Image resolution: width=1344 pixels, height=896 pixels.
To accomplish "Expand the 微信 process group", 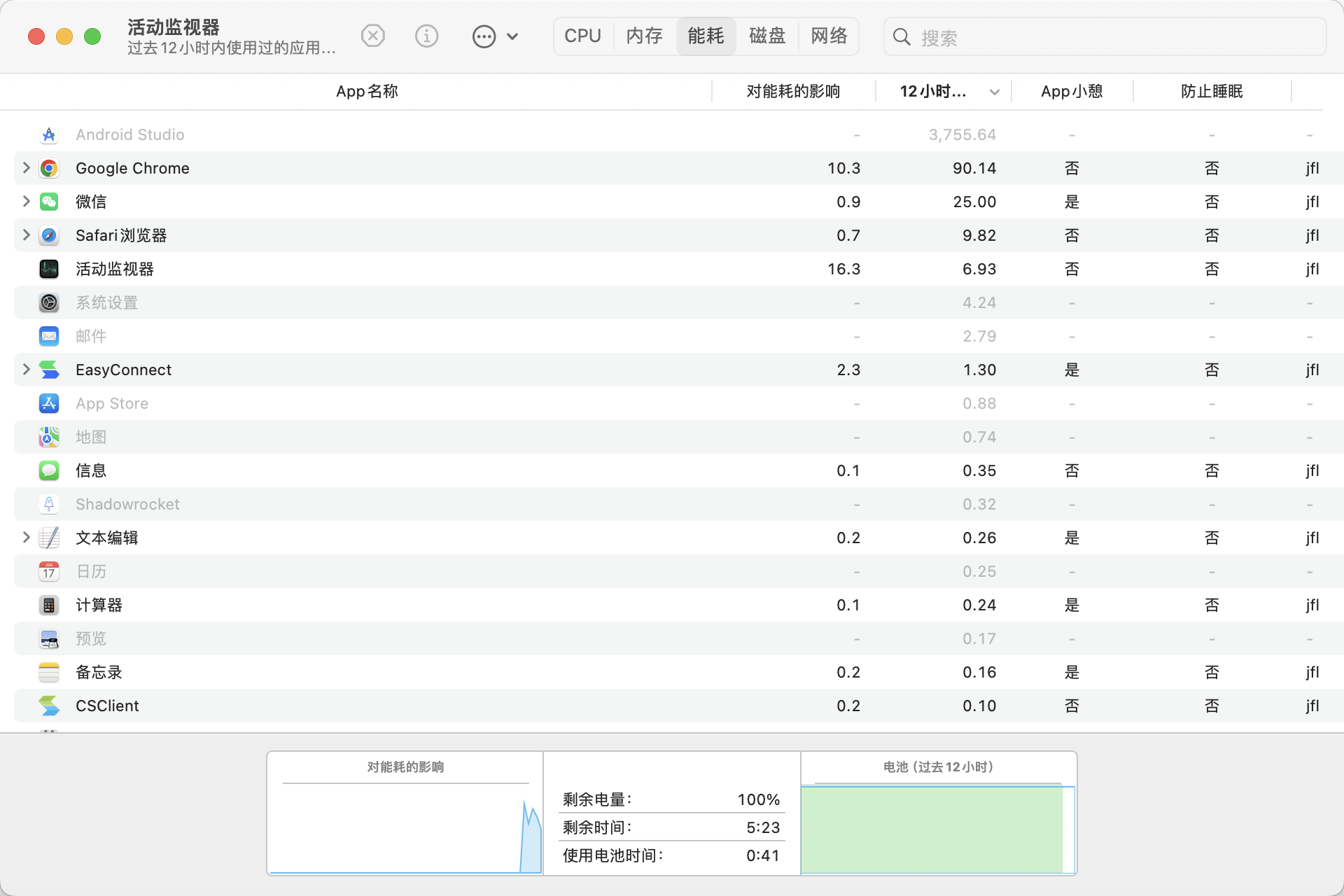I will point(26,202).
